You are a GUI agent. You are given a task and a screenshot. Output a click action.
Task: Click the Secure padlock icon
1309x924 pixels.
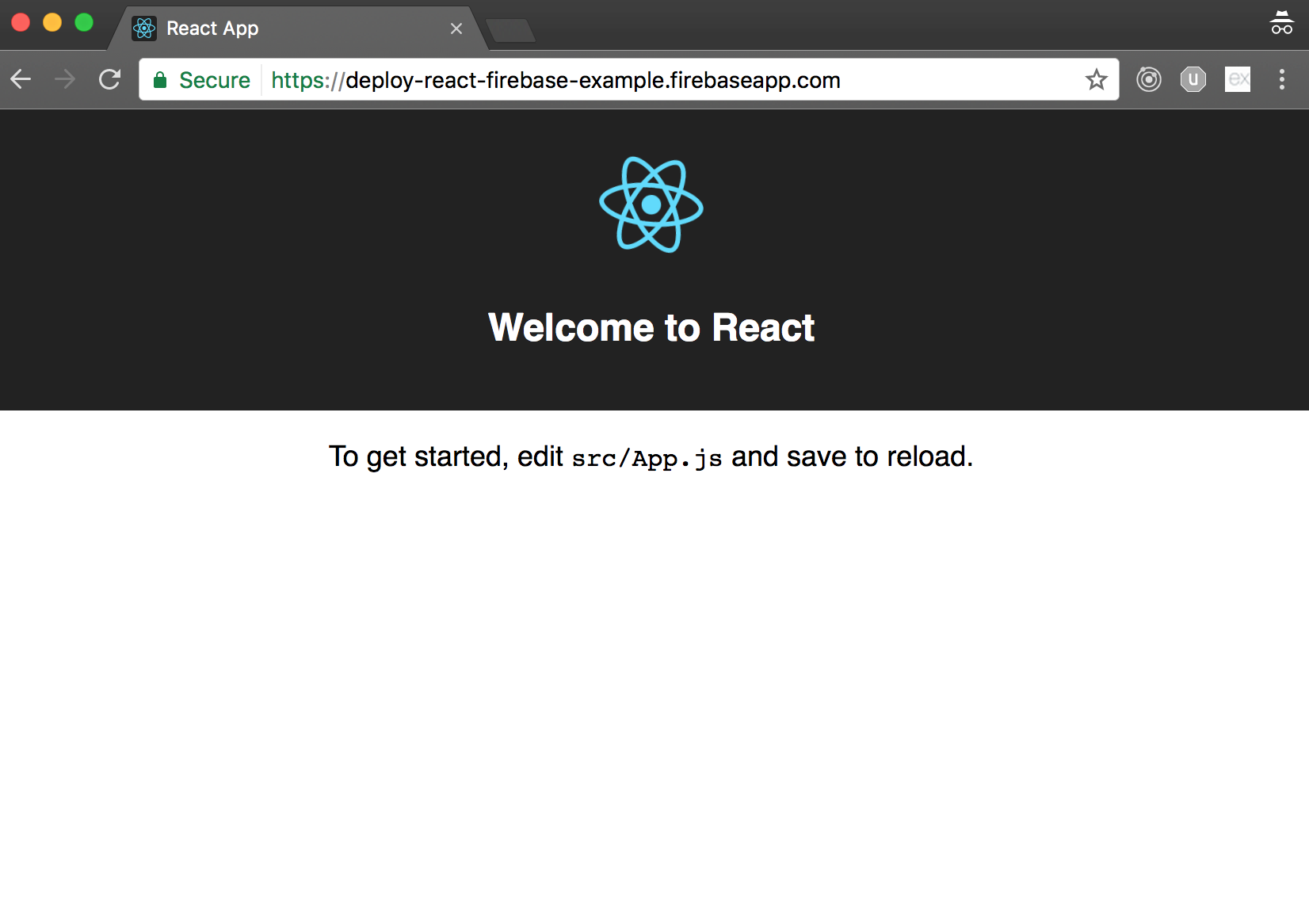pos(159,79)
